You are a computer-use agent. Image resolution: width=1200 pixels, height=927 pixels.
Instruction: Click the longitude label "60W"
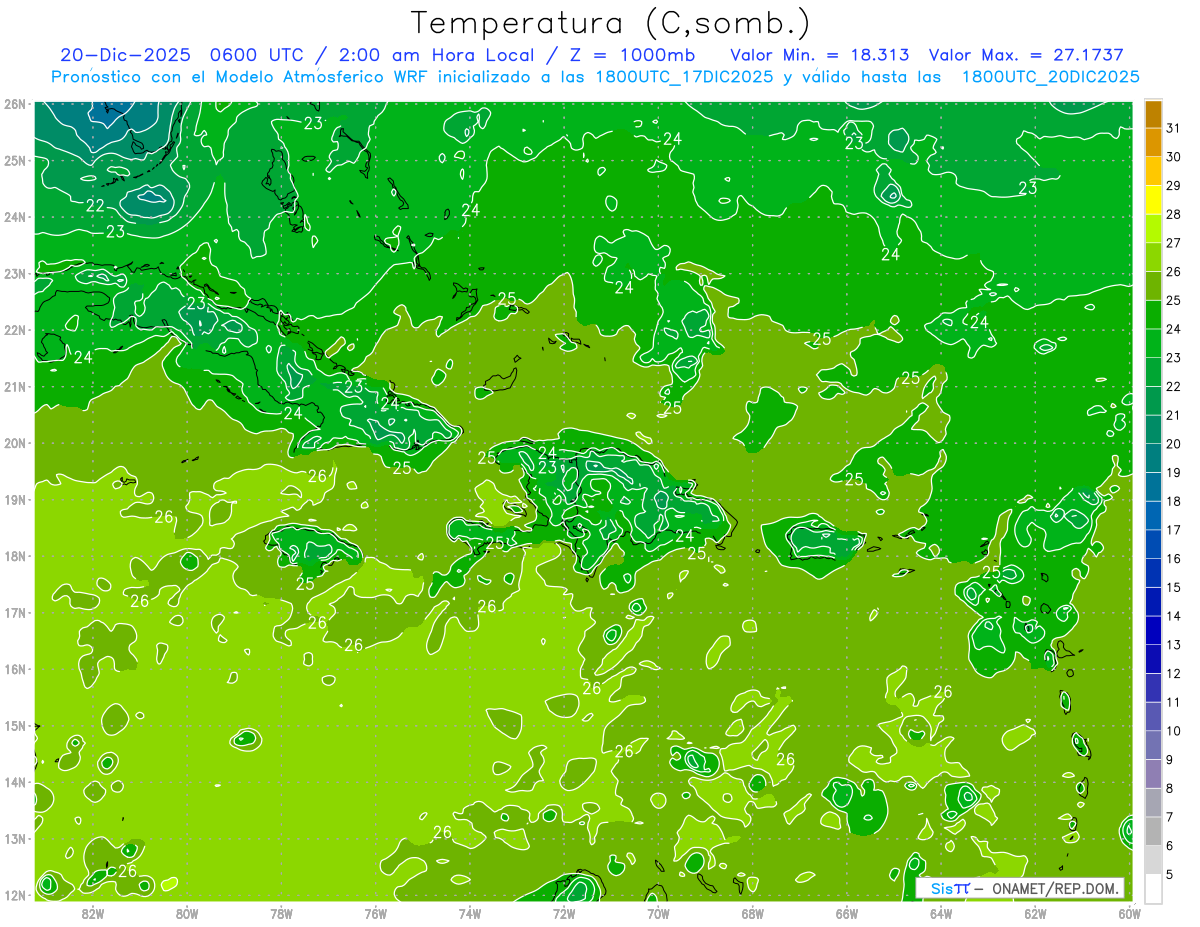click(x=1128, y=912)
